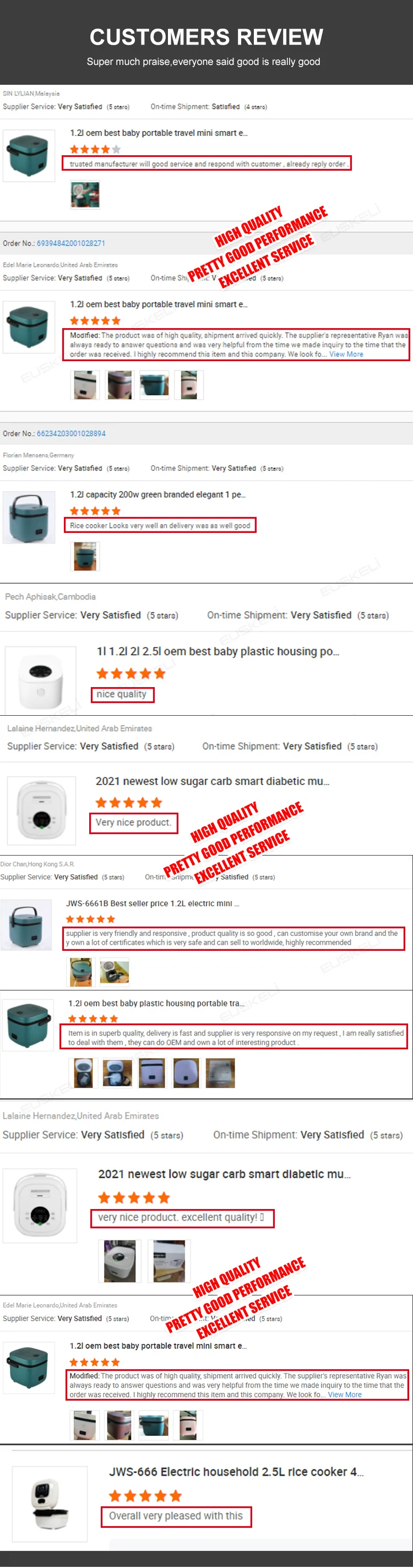Open last photo in 'superb quality' review row
This screenshot has width=413, height=1568.
point(220,1072)
